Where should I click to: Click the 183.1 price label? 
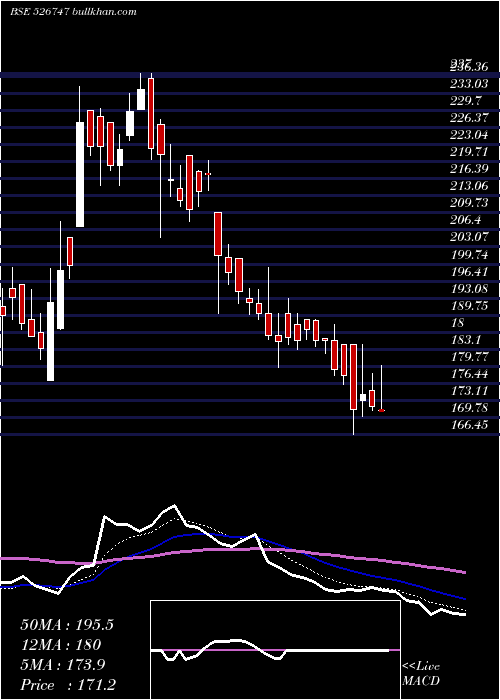[x=466, y=340]
